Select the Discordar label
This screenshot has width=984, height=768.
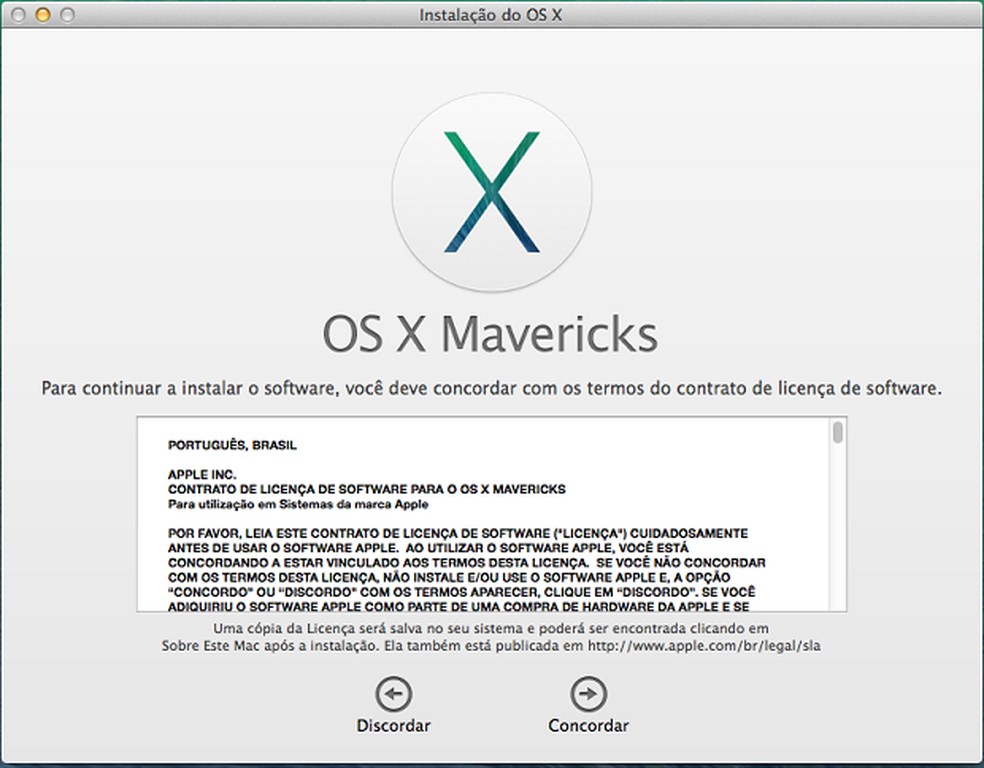393,726
